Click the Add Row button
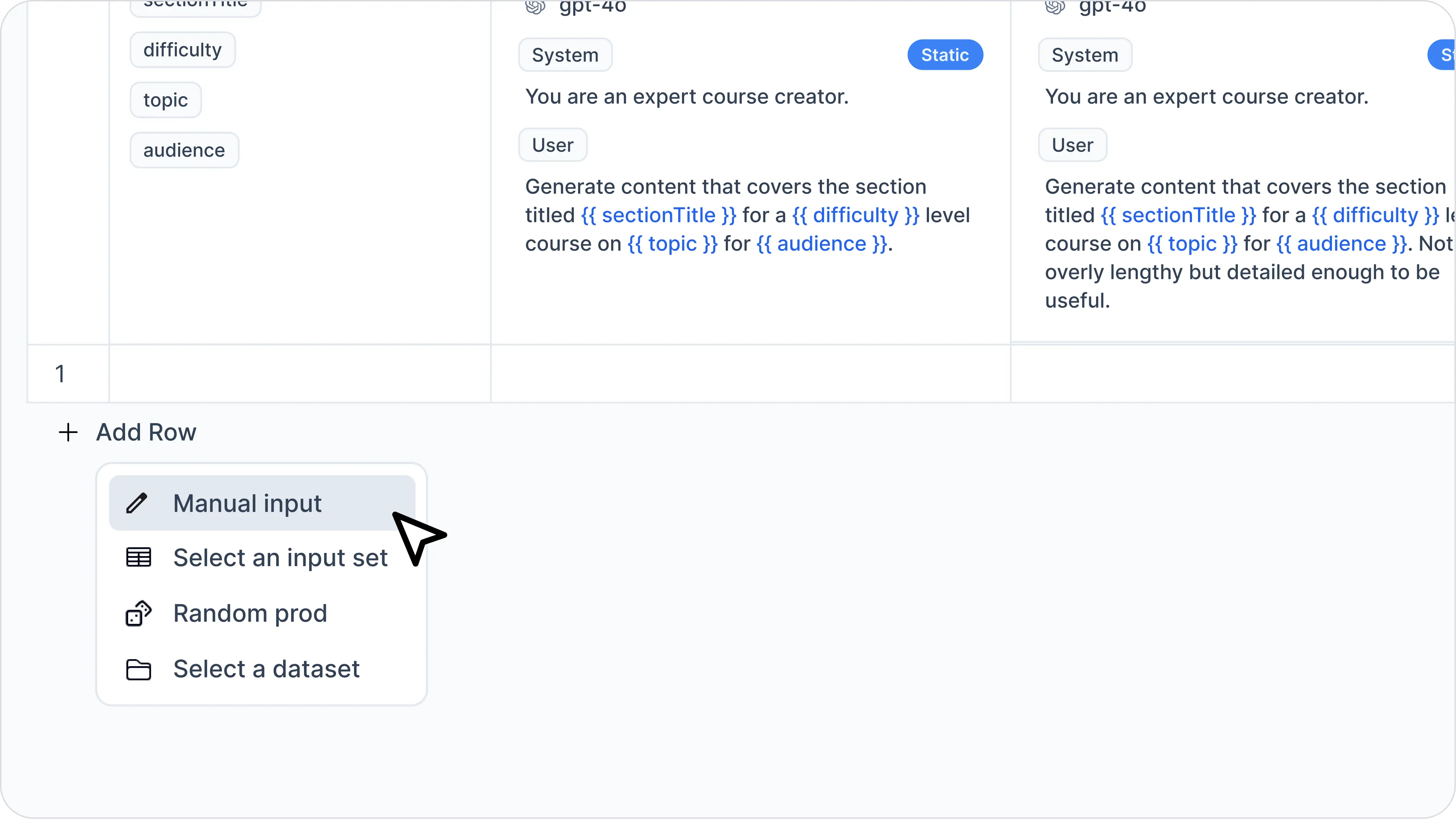 [127, 431]
